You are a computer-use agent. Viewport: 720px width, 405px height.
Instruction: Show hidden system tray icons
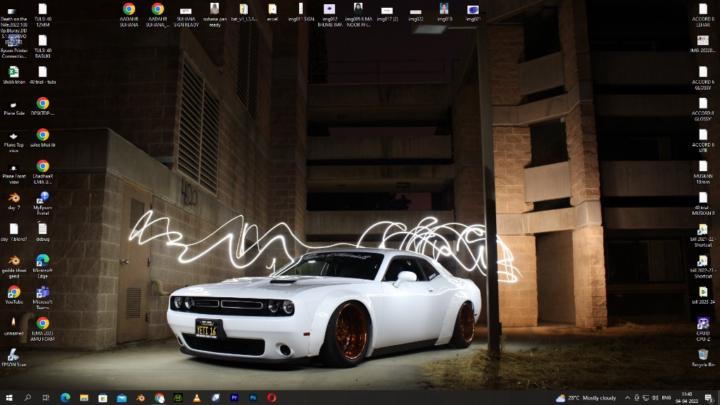(x=627, y=398)
